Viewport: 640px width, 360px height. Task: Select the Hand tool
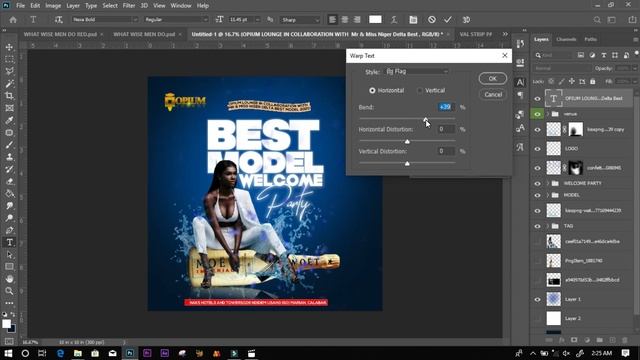point(9,279)
